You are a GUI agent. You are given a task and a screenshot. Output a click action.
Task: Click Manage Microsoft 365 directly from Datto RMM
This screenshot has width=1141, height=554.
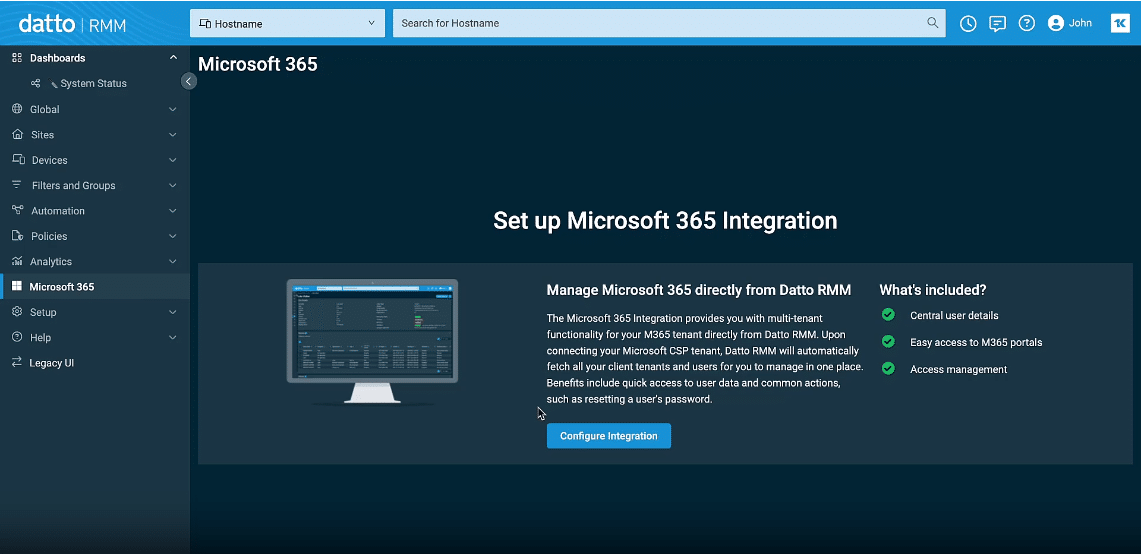tap(699, 290)
